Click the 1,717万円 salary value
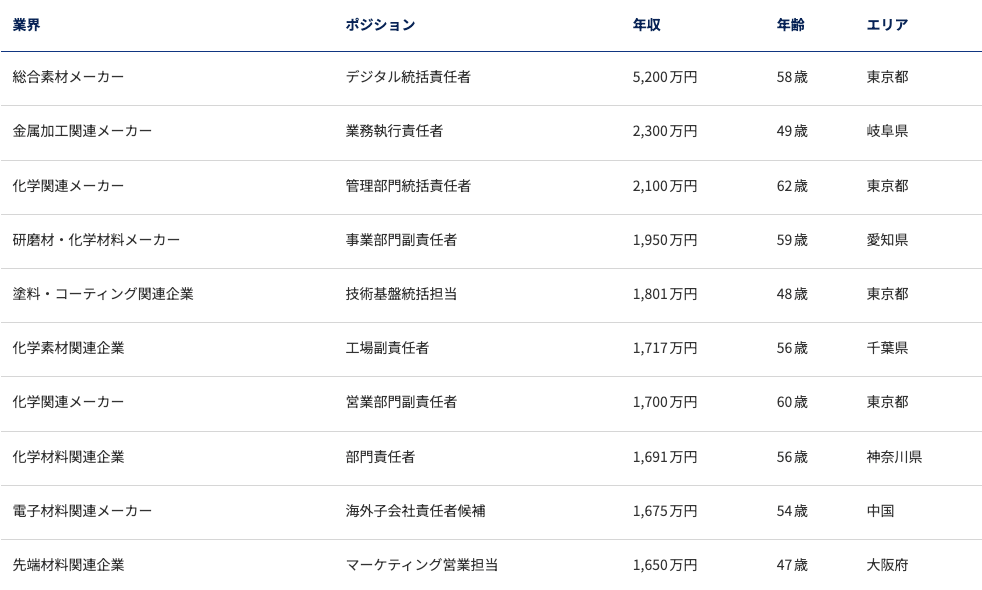The image size is (982, 590). click(665, 348)
